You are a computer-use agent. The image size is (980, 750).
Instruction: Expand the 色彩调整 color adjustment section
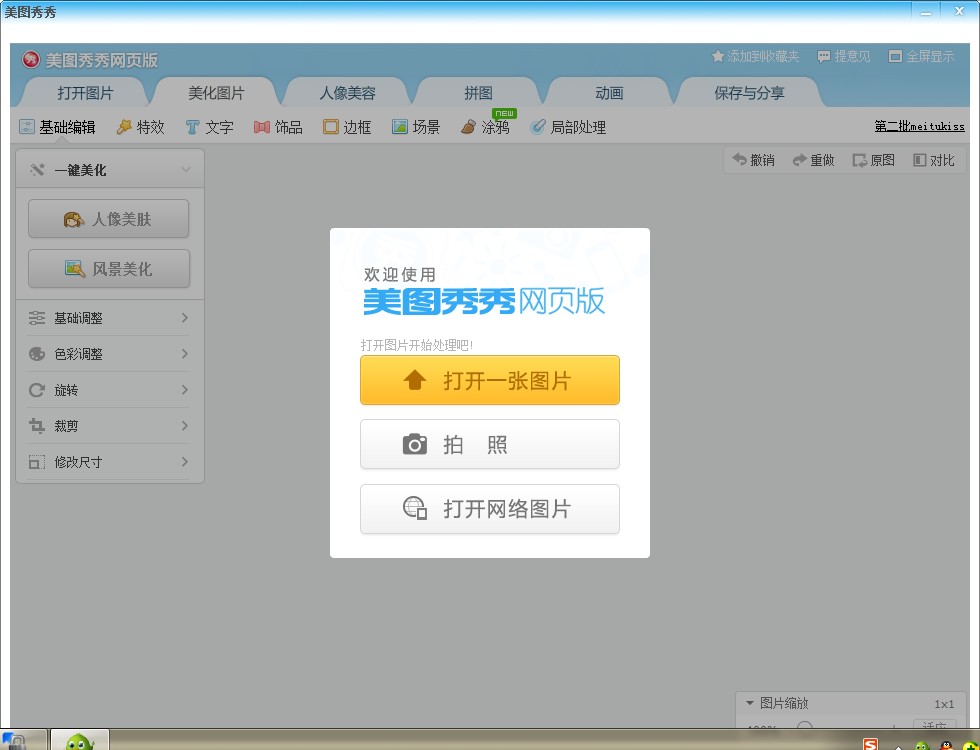coord(109,354)
